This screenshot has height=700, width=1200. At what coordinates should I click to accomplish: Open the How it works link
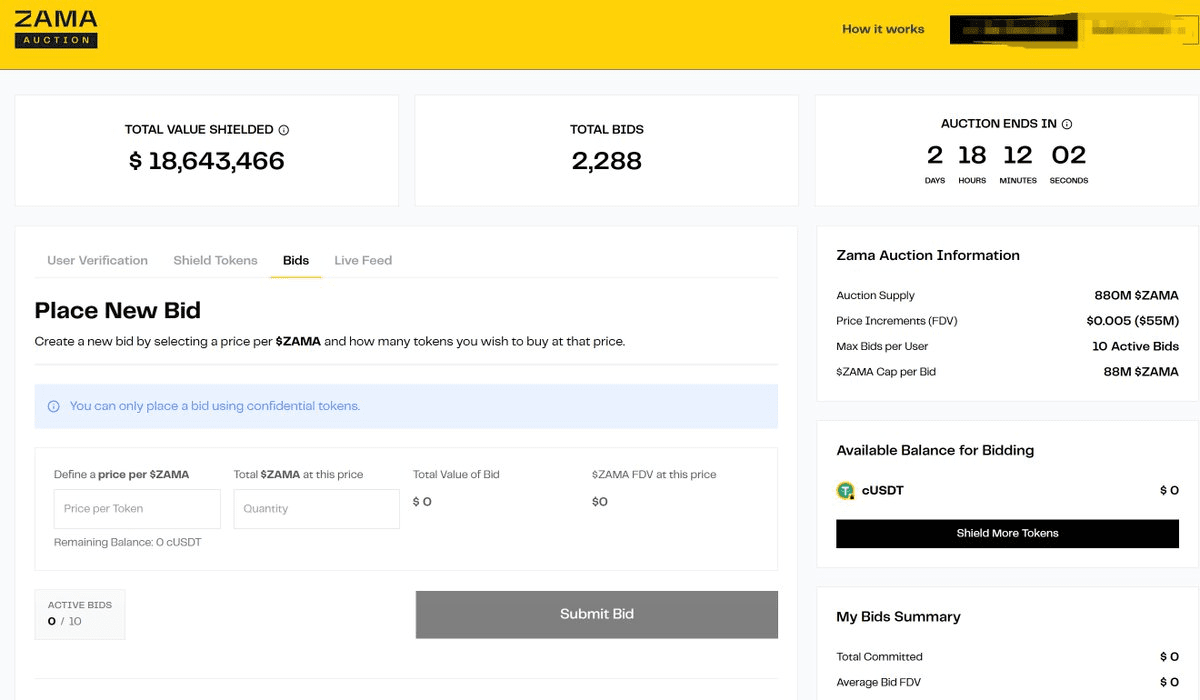pos(883,29)
